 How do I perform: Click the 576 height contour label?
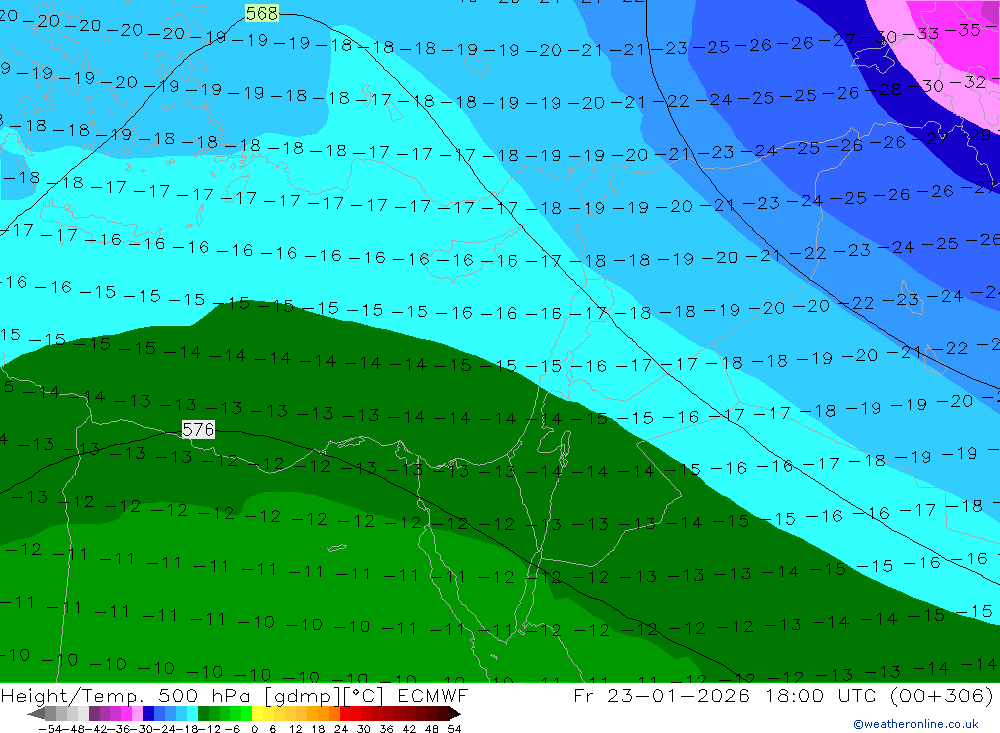198,430
